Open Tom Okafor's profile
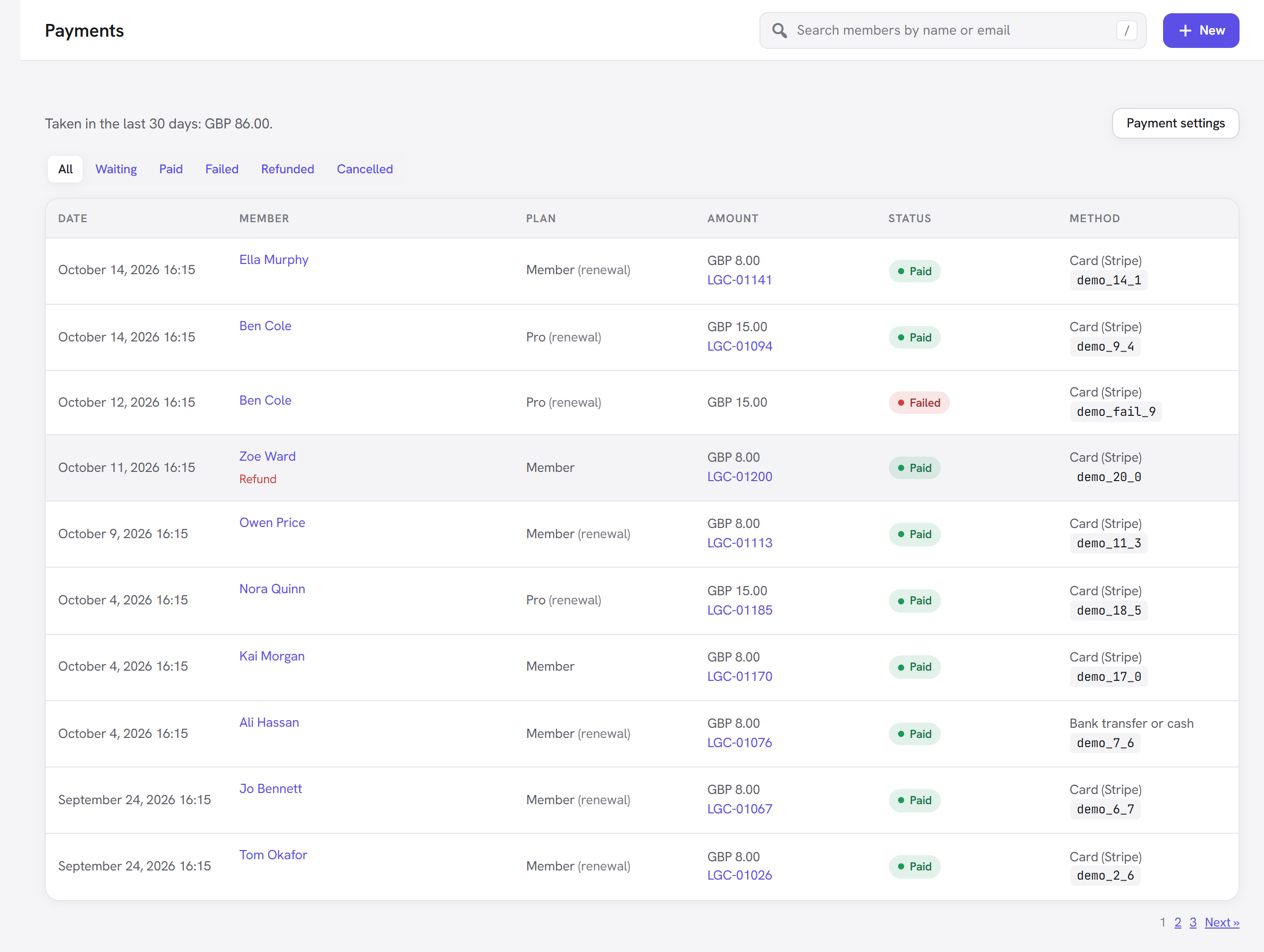Viewport: 1264px width, 952px height. pos(273,855)
